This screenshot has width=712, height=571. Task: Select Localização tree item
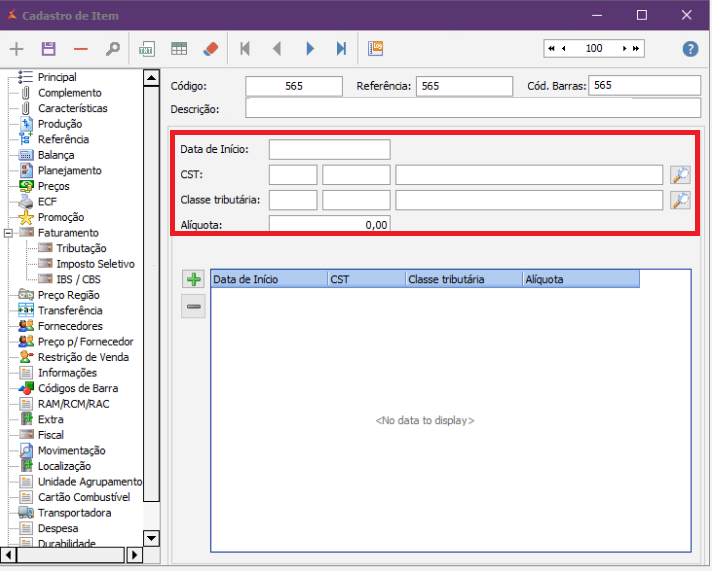point(64,466)
